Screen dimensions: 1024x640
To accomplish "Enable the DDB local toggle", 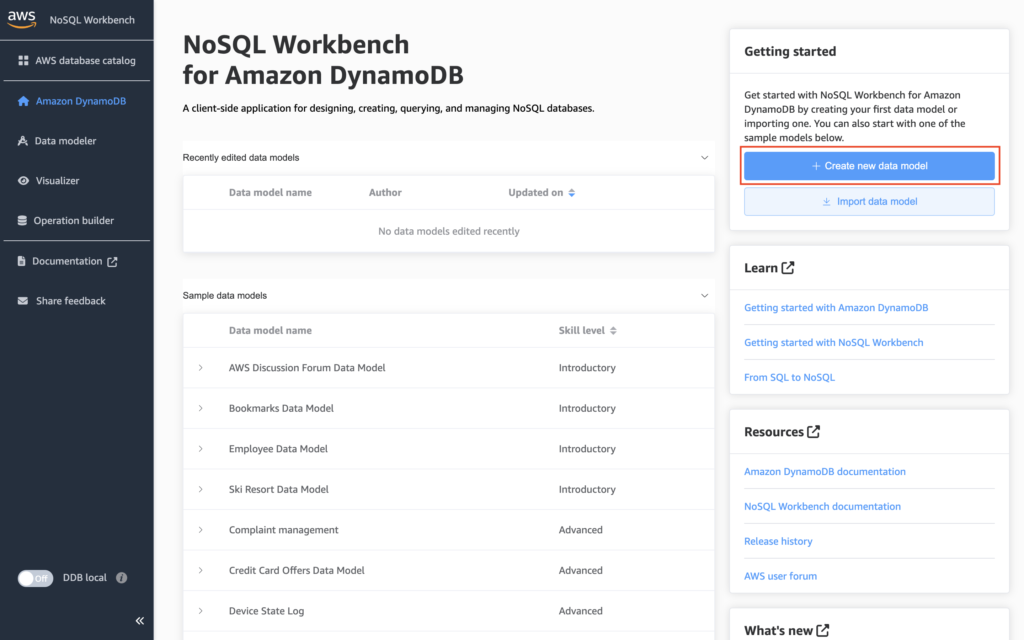I will point(35,577).
